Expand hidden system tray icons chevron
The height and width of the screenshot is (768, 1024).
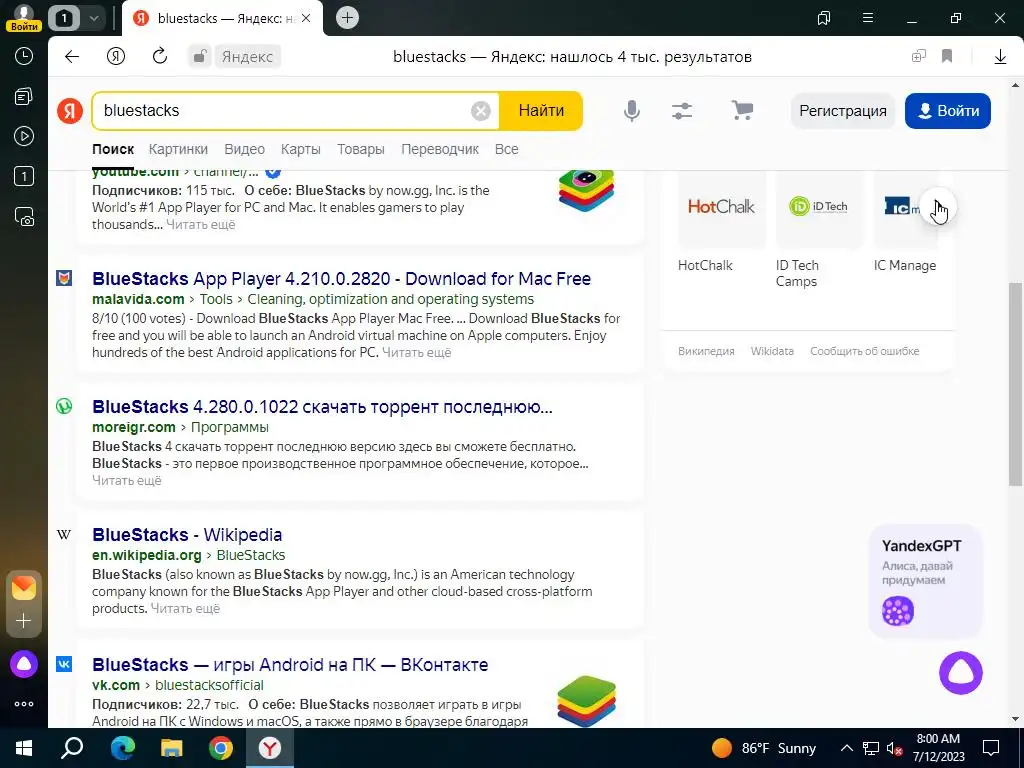click(x=846, y=748)
